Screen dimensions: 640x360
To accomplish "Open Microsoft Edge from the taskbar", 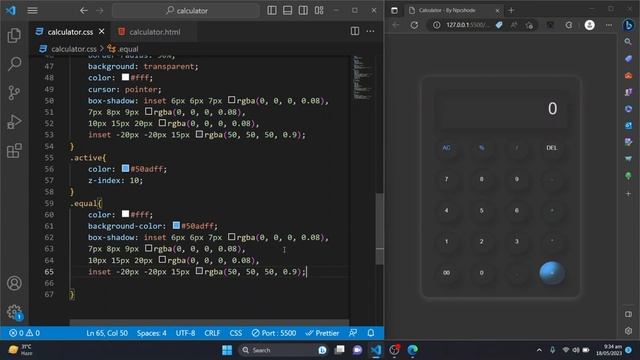I will click(413, 350).
